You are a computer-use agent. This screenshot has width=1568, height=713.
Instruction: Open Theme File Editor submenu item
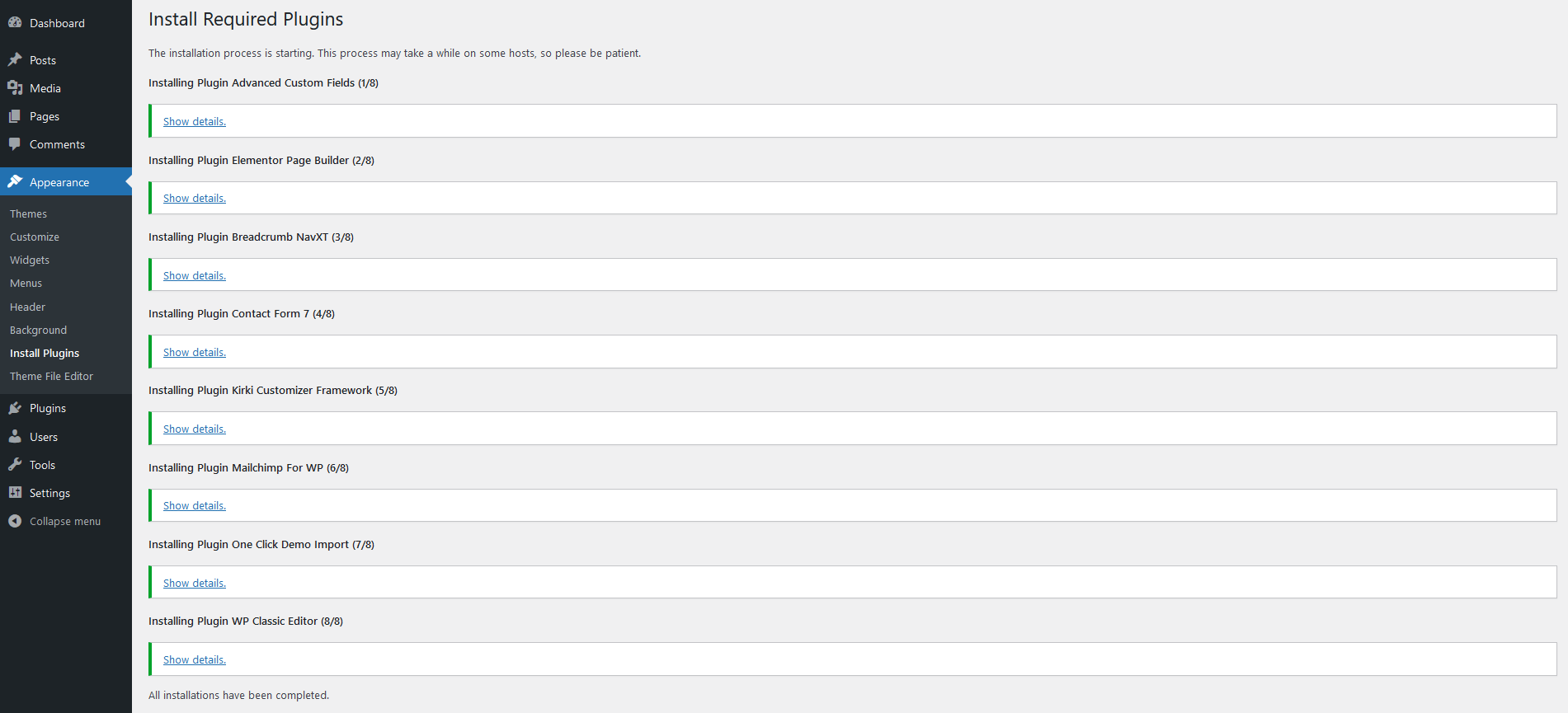point(51,376)
